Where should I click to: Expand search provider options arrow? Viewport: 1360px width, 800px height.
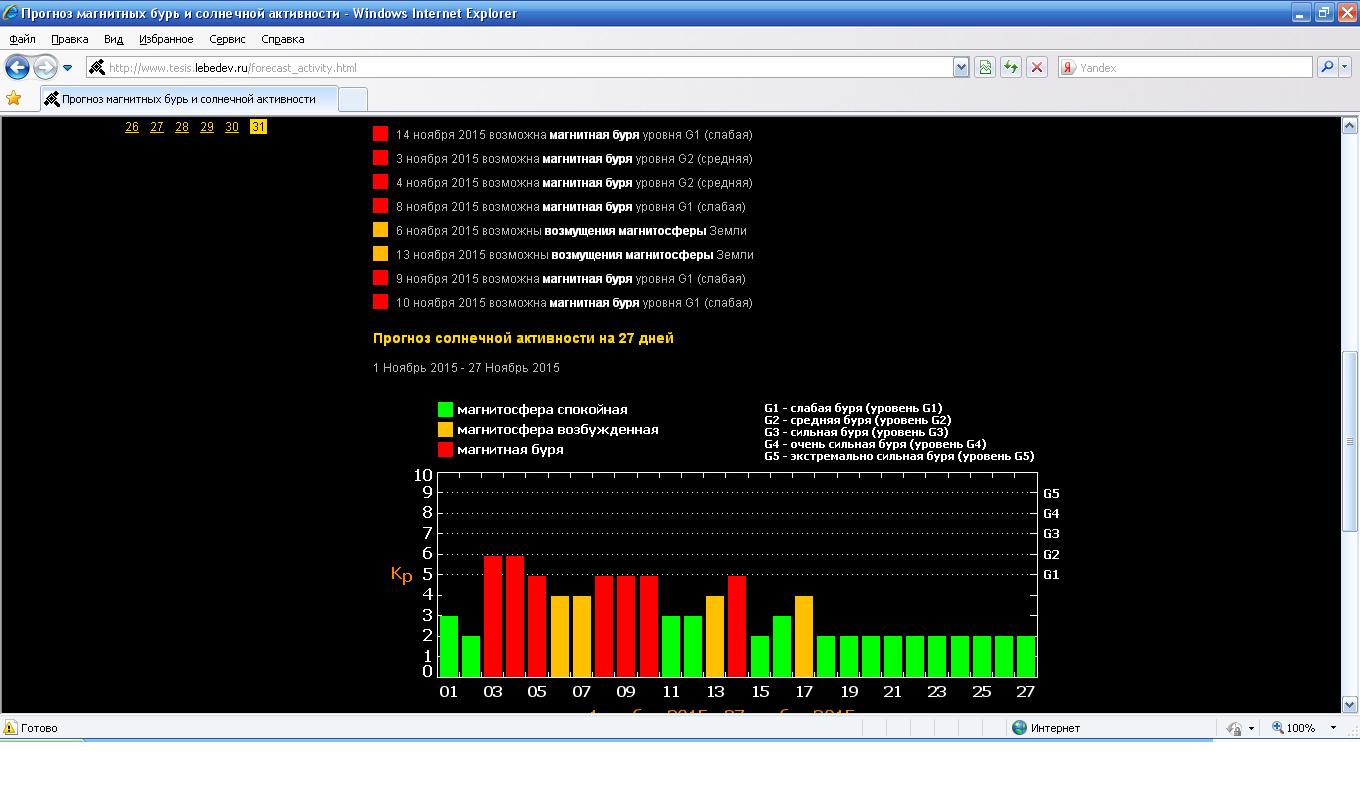tap(1345, 67)
